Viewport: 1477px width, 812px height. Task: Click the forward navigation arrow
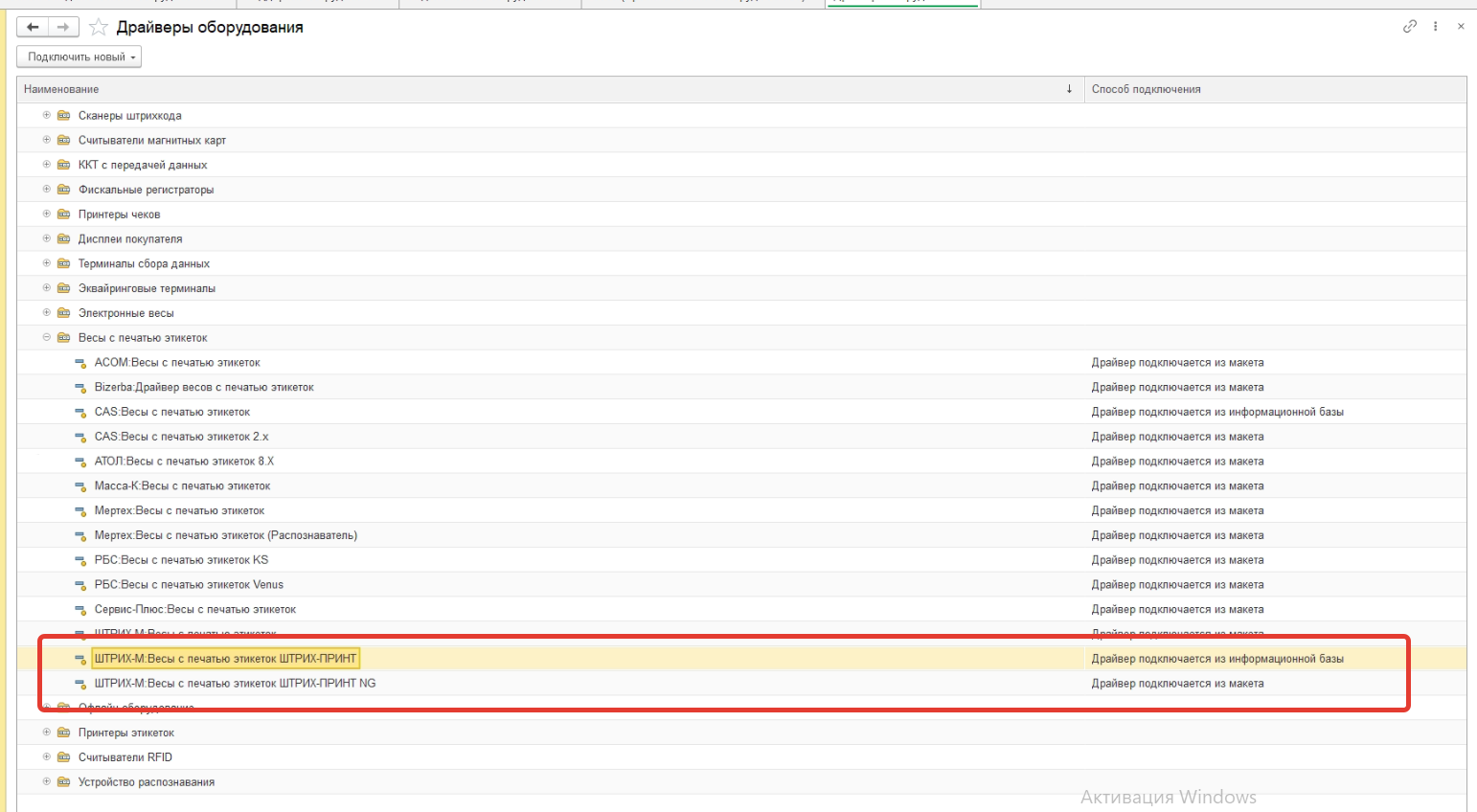coord(63,27)
